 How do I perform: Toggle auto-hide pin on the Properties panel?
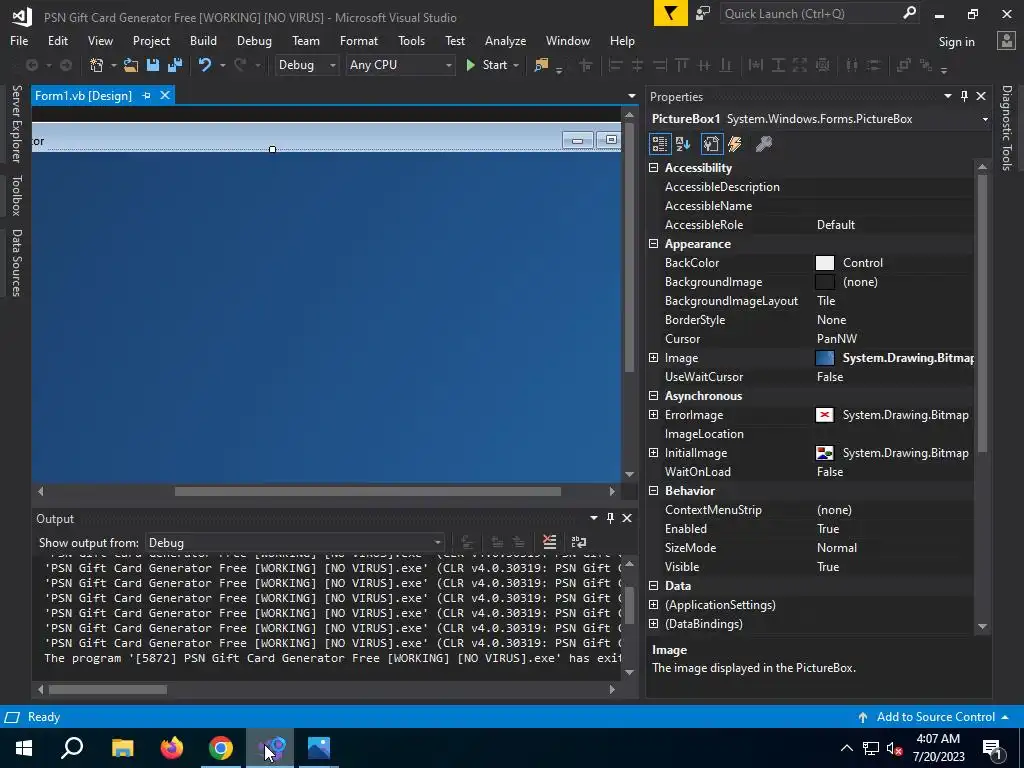point(964,96)
